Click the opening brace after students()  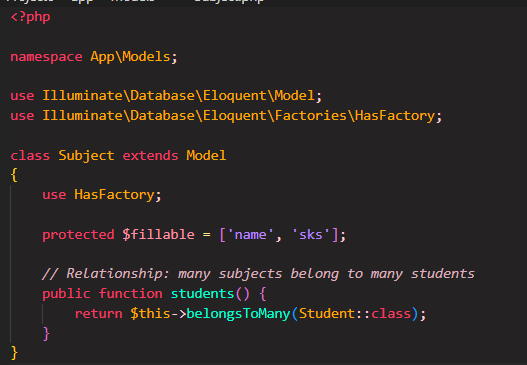pos(263,294)
